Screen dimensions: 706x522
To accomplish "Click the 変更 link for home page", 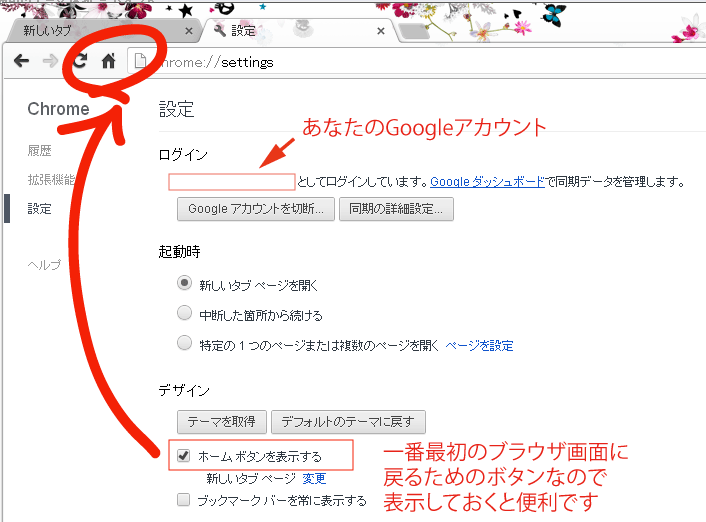I will (314, 478).
